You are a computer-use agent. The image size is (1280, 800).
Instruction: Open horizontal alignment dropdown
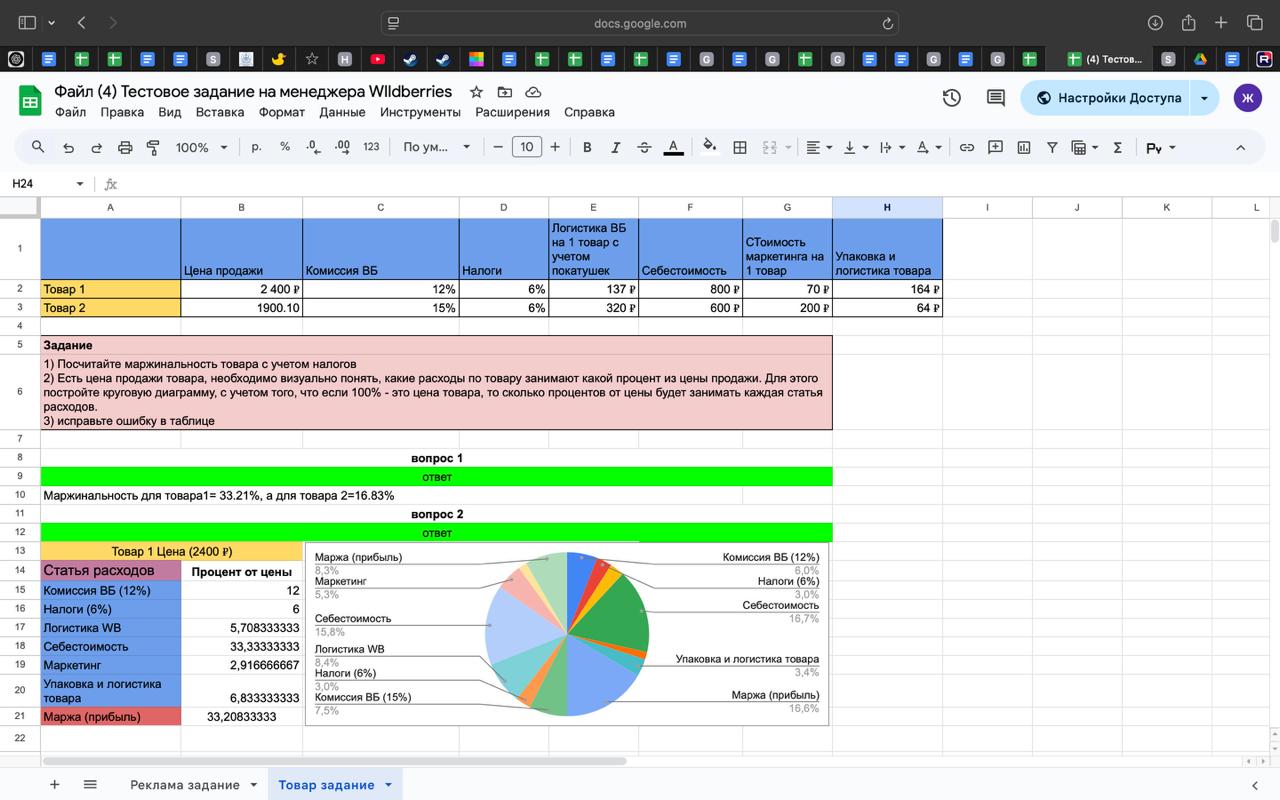819,147
